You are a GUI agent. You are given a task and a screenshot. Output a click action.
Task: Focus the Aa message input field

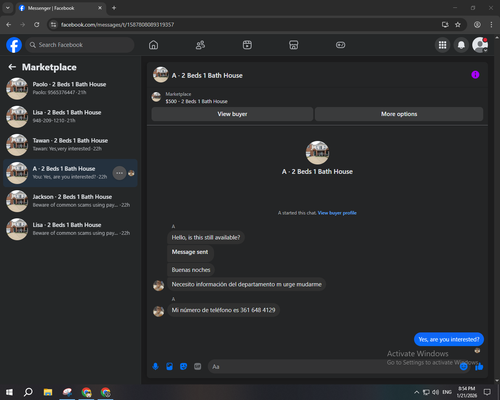pos(333,367)
